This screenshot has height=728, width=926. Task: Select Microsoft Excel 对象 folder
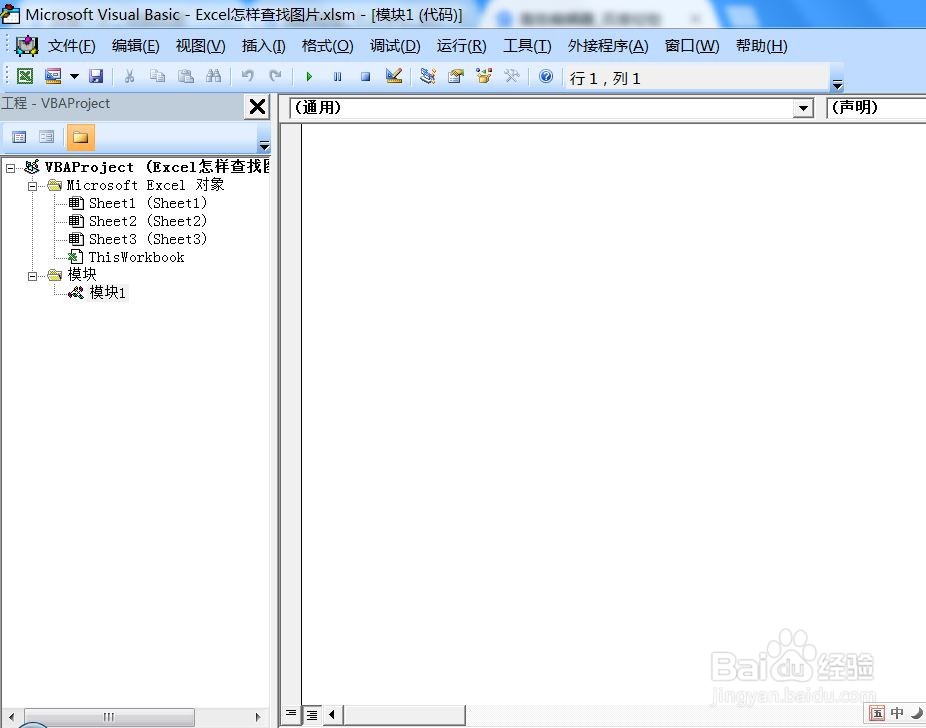[x=145, y=185]
